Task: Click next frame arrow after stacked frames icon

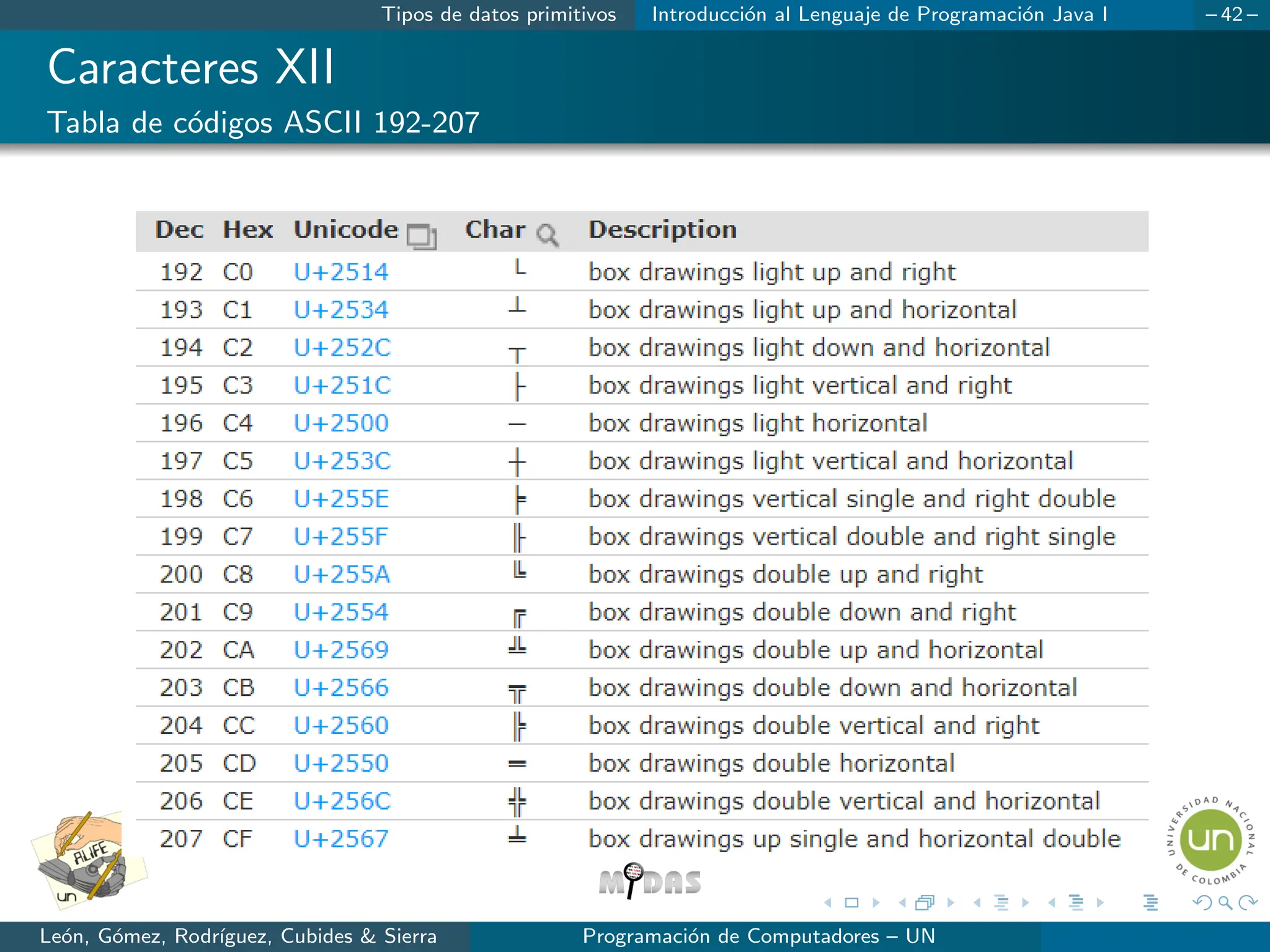Action: click(951, 903)
